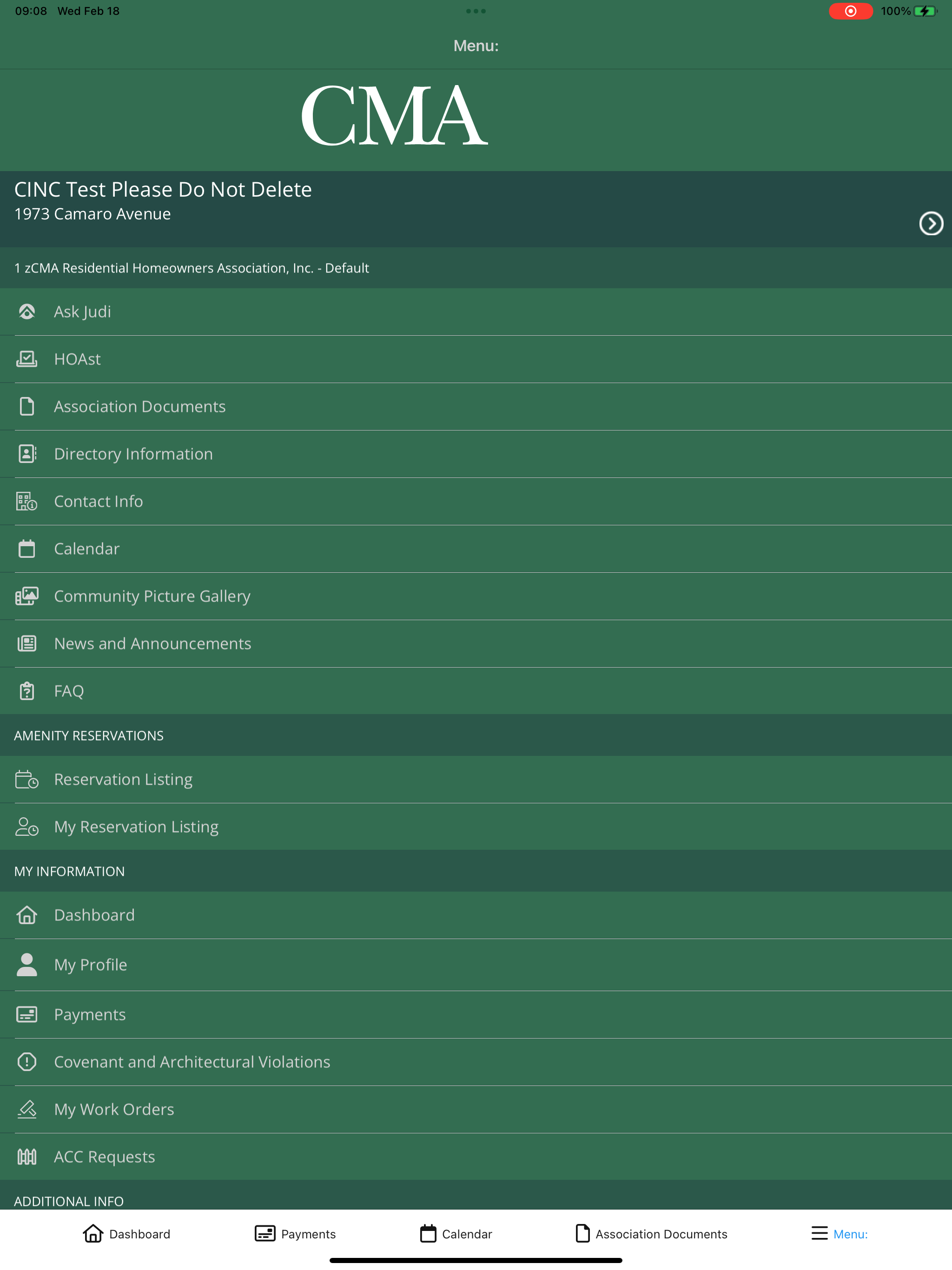
Task: Expand property details with arrow circle
Action: point(931,223)
